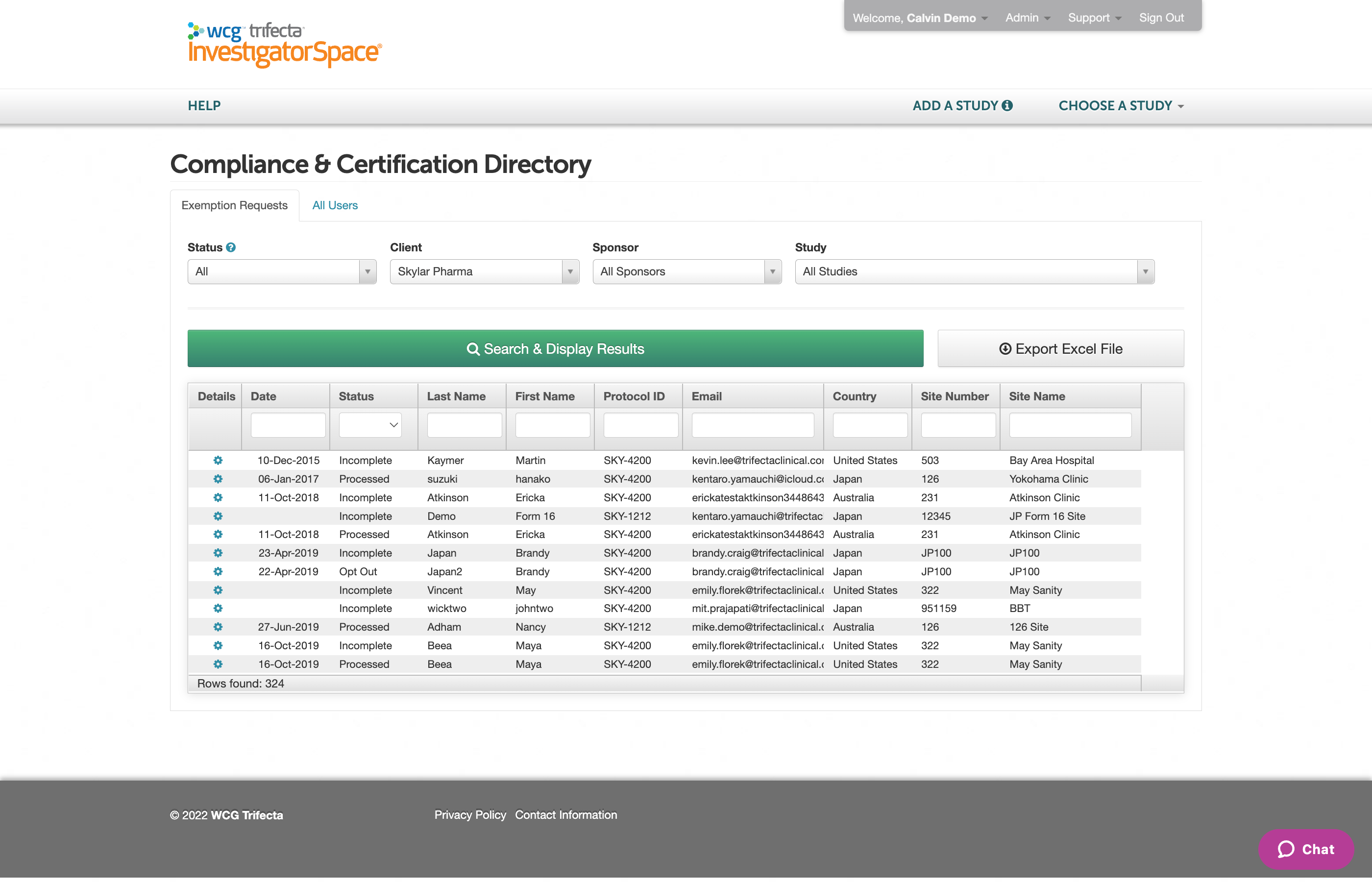Viewport: 1372px width, 882px height.
Task: Select the All Users tab
Action: [x=335, y=205]
